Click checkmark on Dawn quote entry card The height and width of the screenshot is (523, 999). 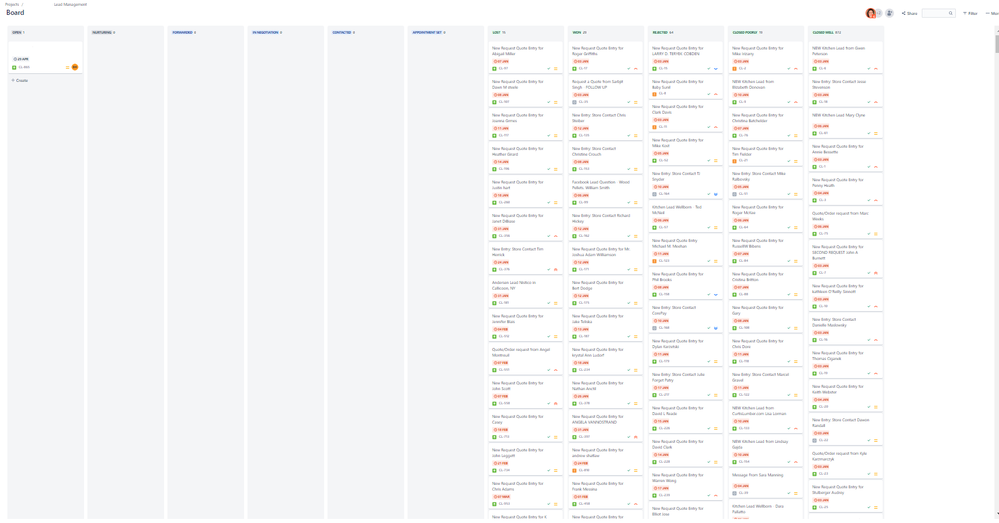click(549, 102)
